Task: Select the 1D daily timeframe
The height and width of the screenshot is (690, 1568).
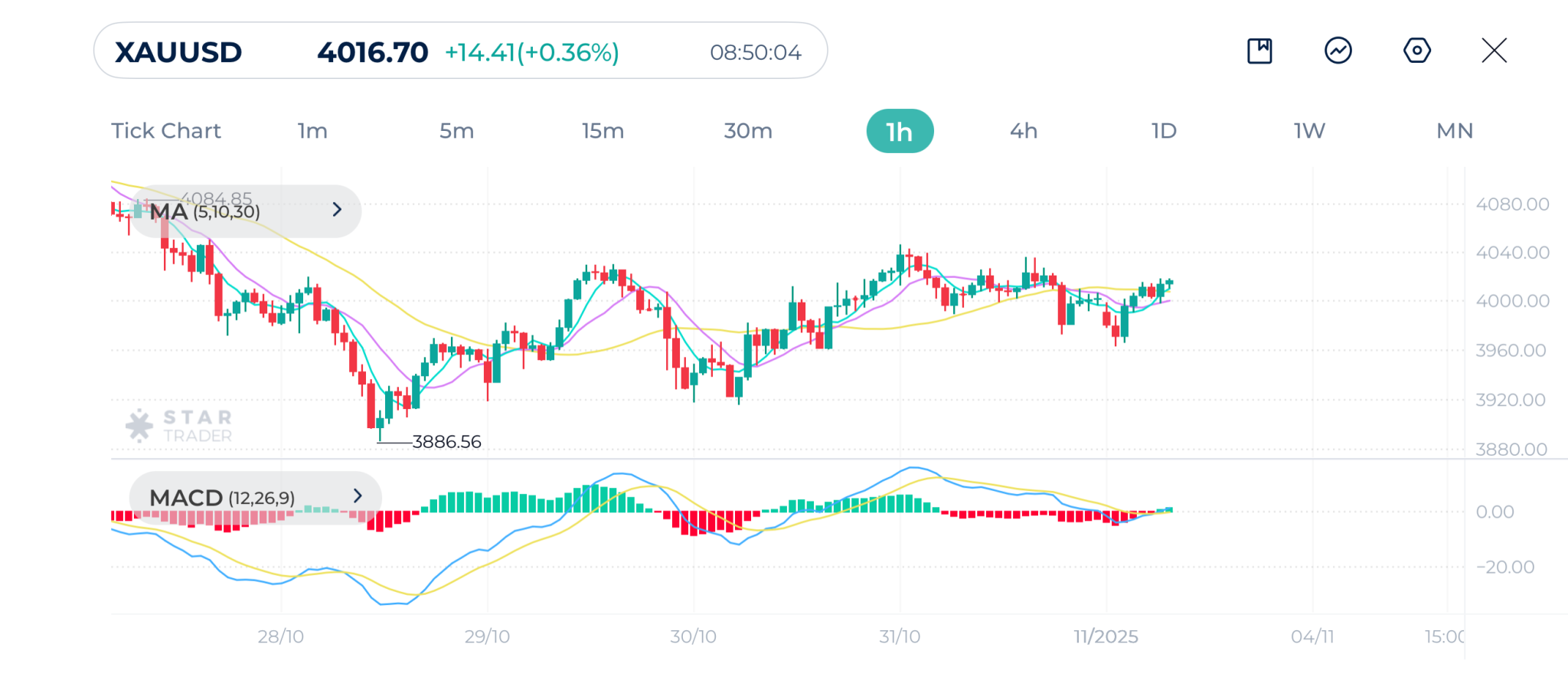Action: pyautogui.click(x=1164, y=131)
